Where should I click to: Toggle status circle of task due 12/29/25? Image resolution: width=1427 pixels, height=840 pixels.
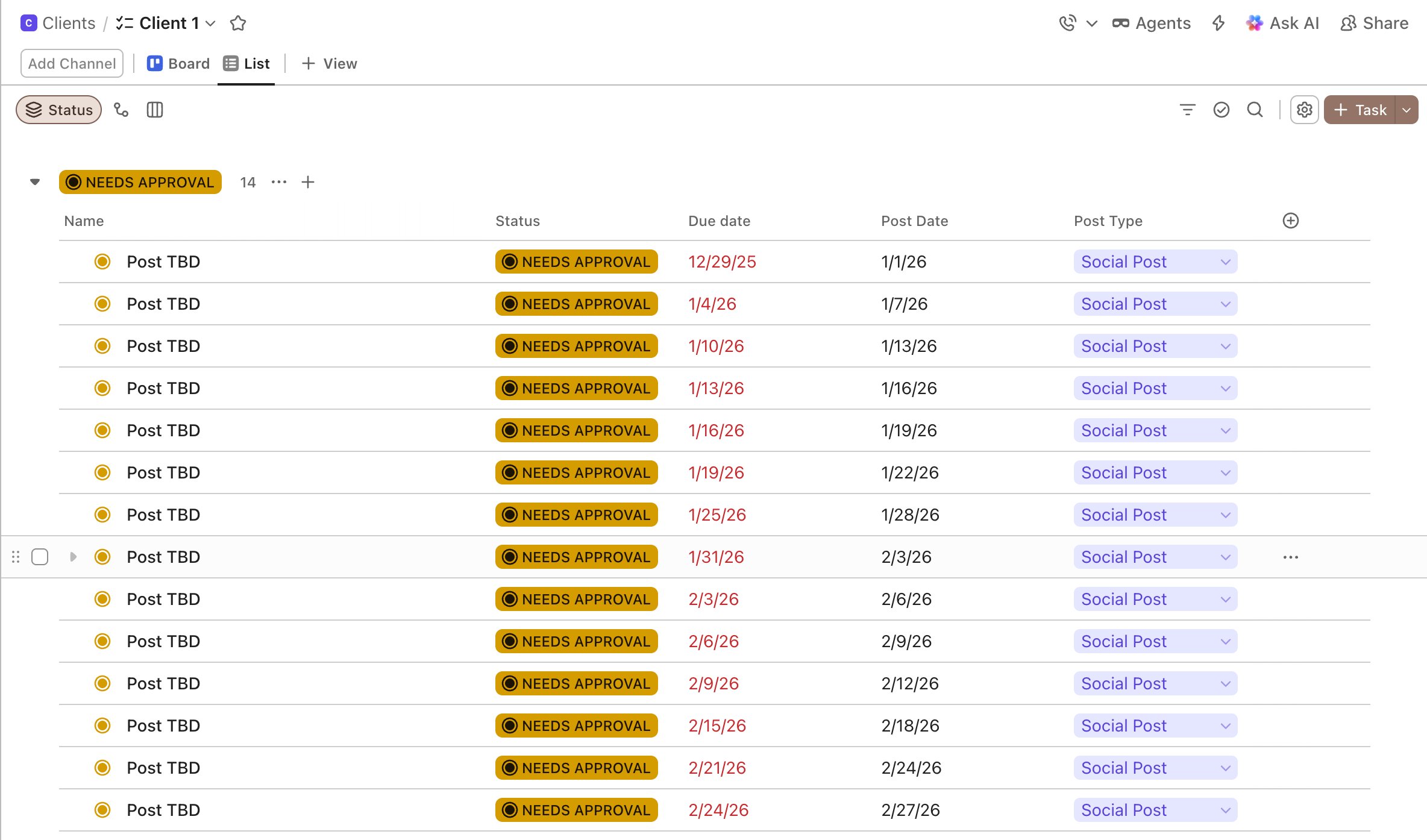102,262
